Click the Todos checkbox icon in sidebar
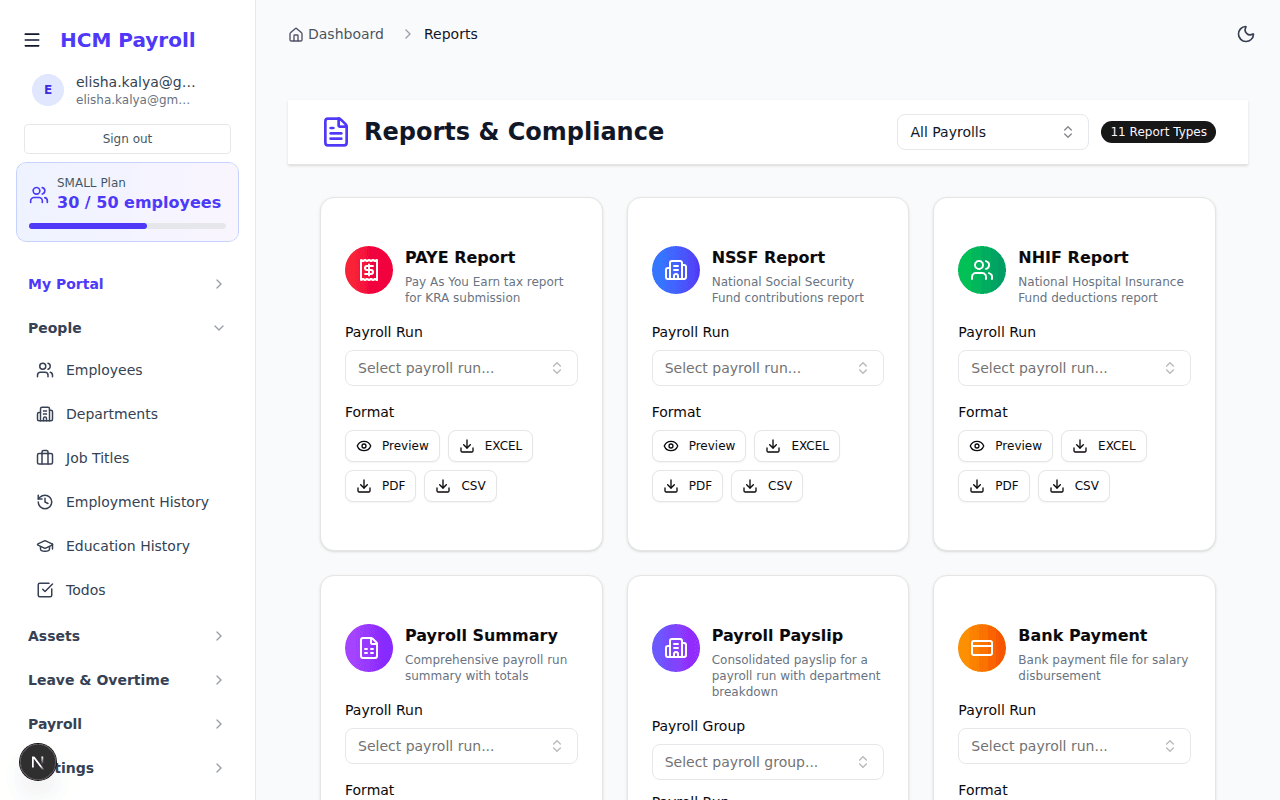Screen dimensions: 1280x800 click(x=44, y=590)
